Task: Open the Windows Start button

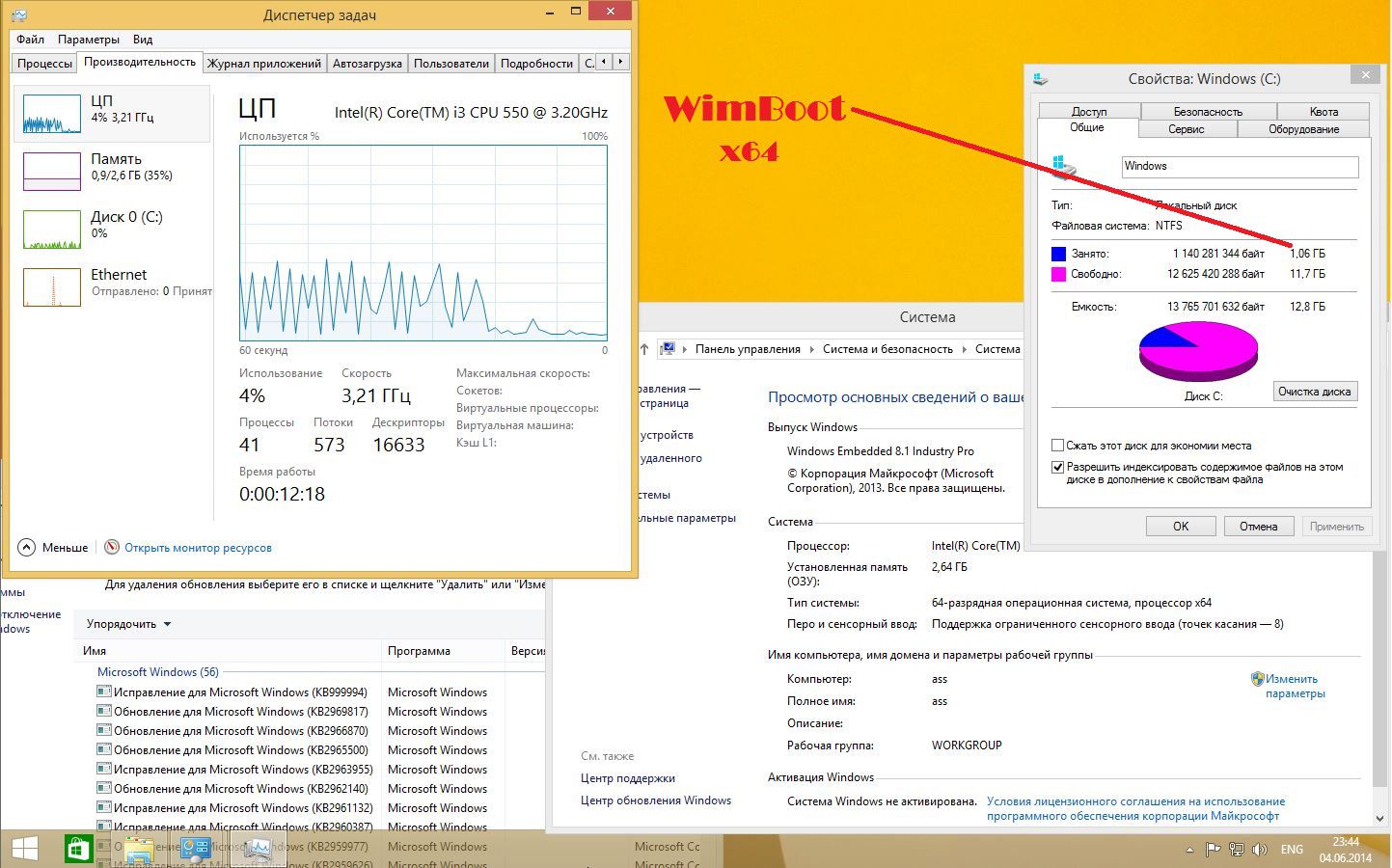Action: click(x=24, y=849)
